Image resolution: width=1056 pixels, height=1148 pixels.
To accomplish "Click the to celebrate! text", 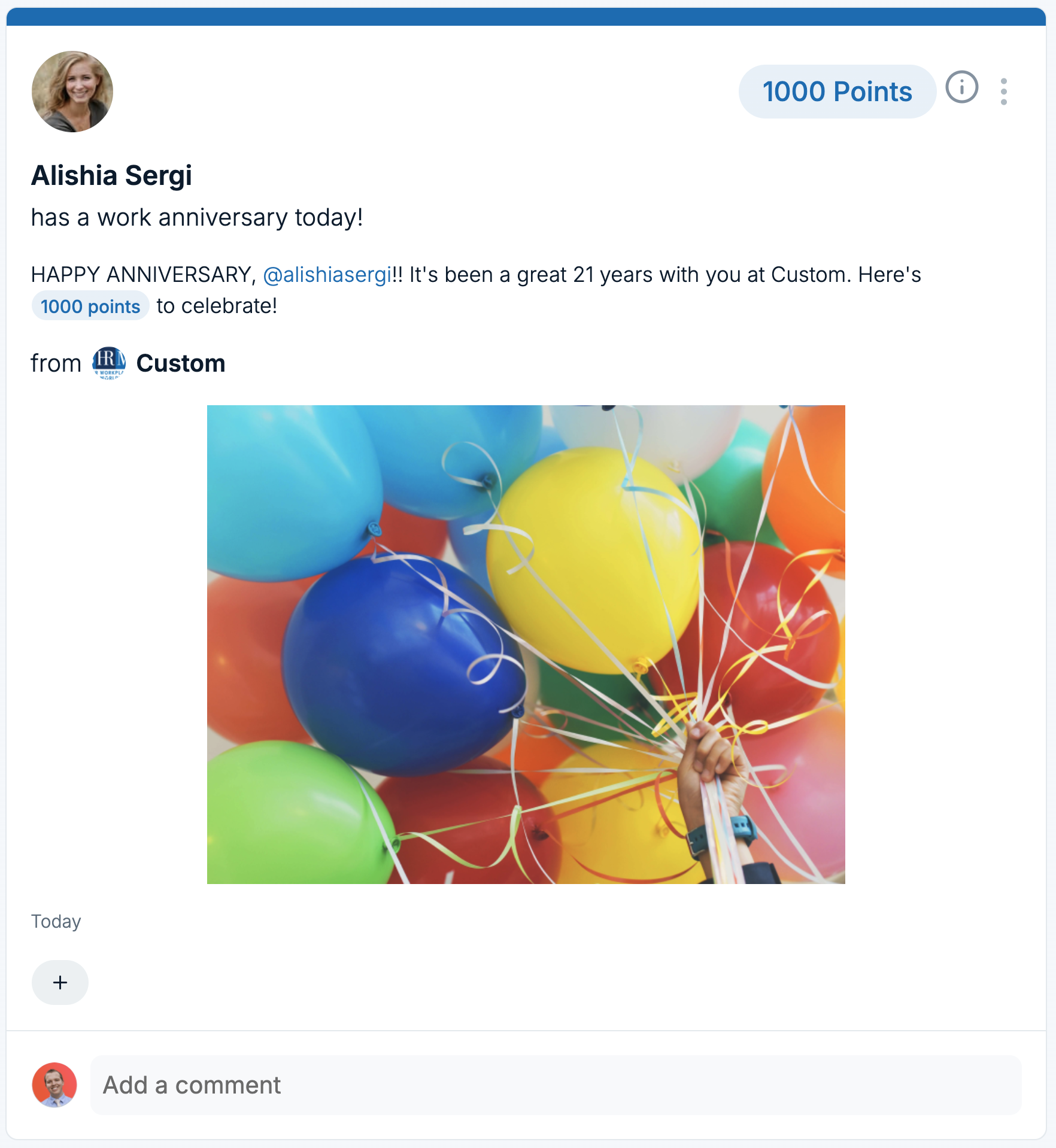I will point(217,306).
